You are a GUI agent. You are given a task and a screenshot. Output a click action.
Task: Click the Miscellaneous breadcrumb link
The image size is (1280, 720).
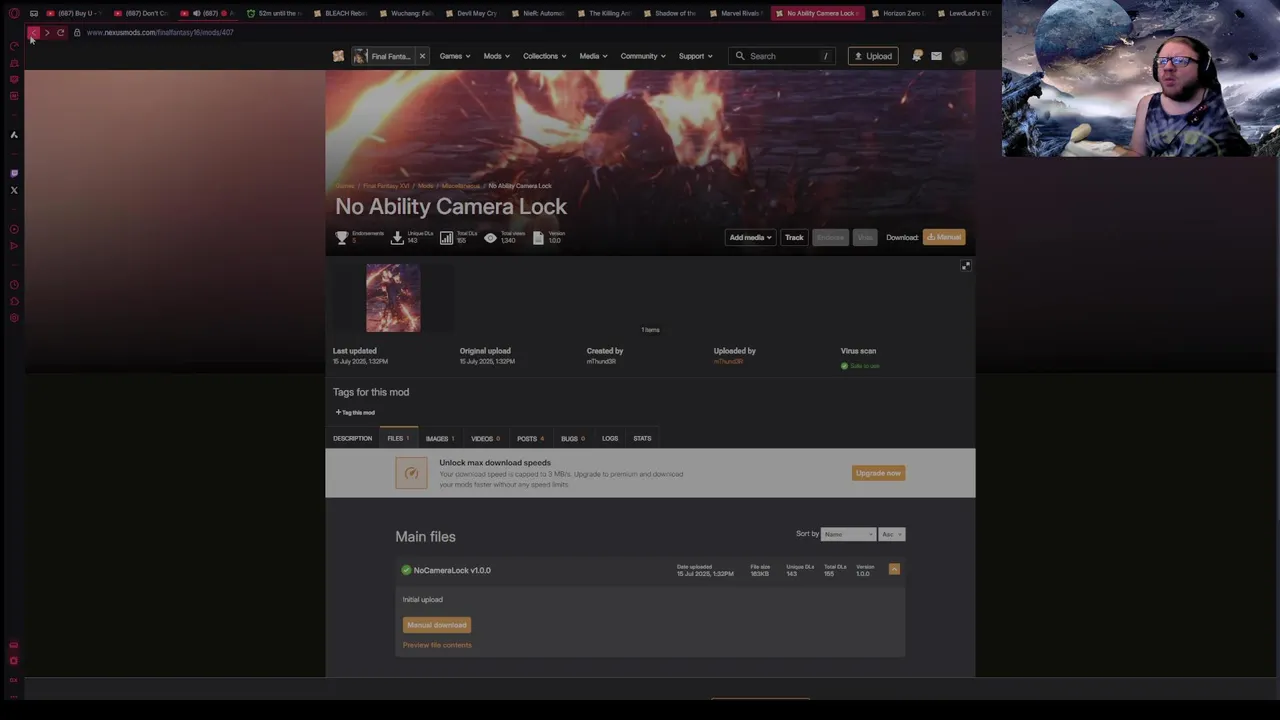point(462,186)
